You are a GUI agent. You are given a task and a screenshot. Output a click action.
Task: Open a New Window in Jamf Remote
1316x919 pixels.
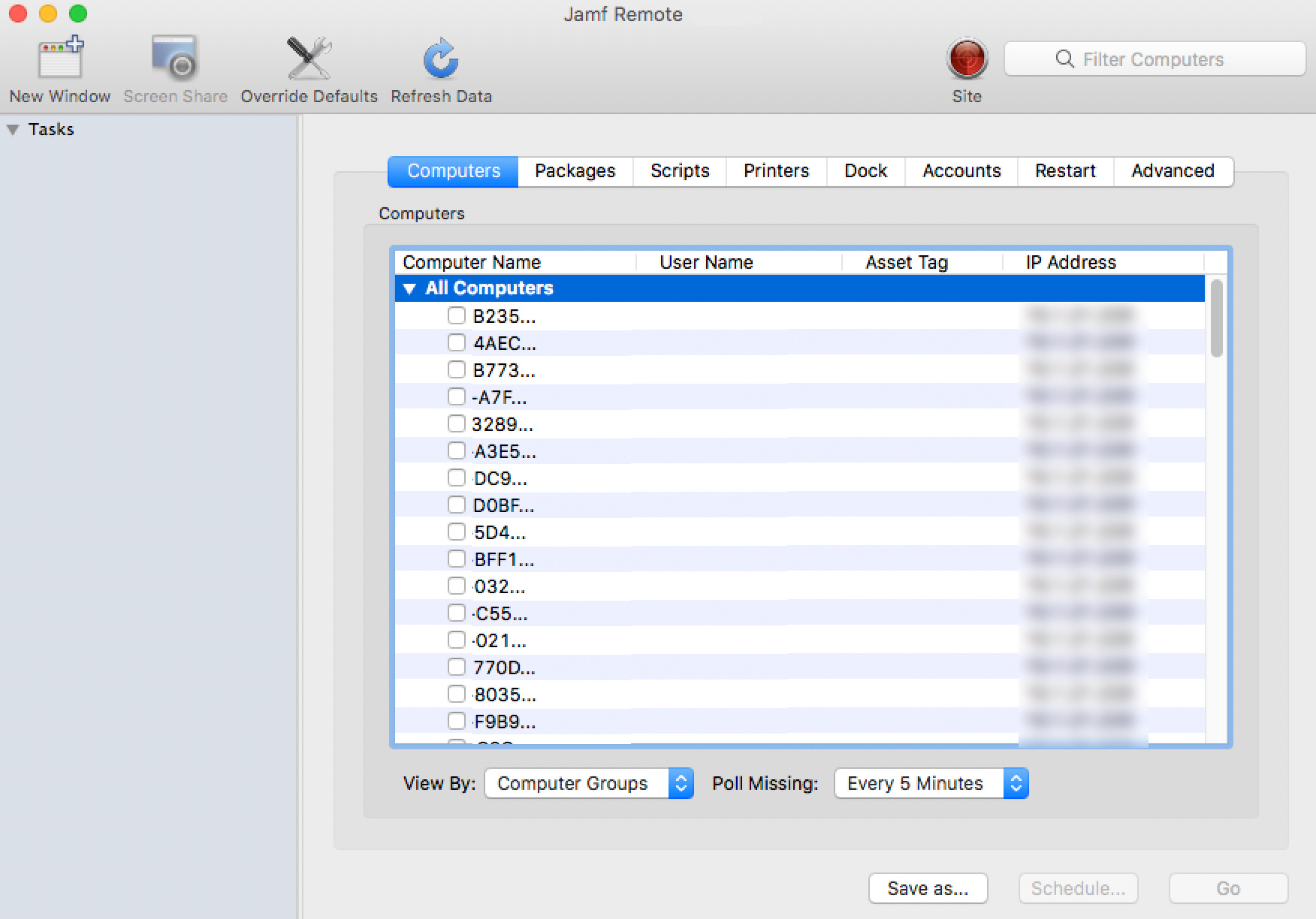click(59, 66)
